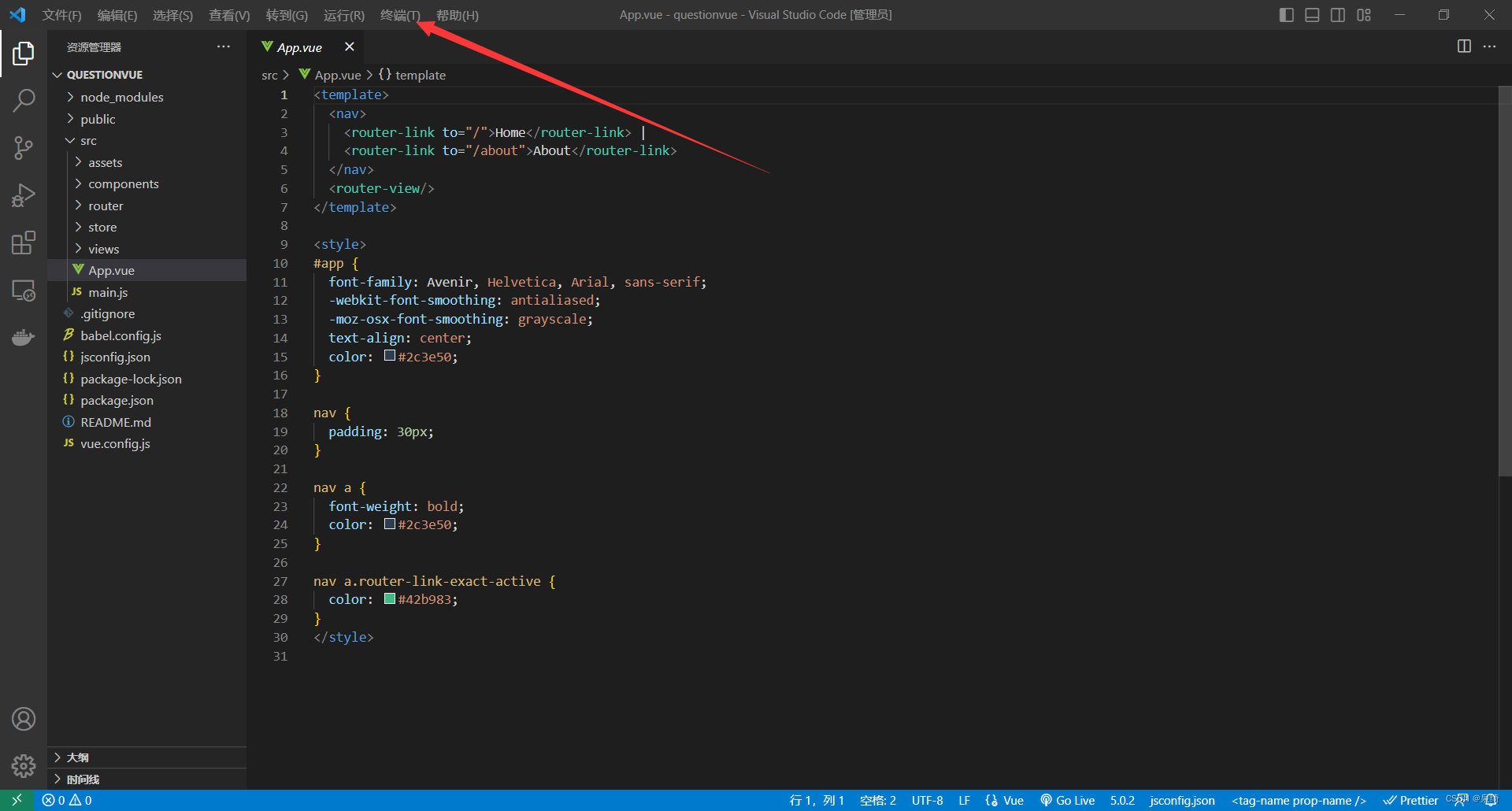Viewport: 1512px width, 811px height.
Task: Open the 运行(R) menu
Action: [x=344, y=15]
